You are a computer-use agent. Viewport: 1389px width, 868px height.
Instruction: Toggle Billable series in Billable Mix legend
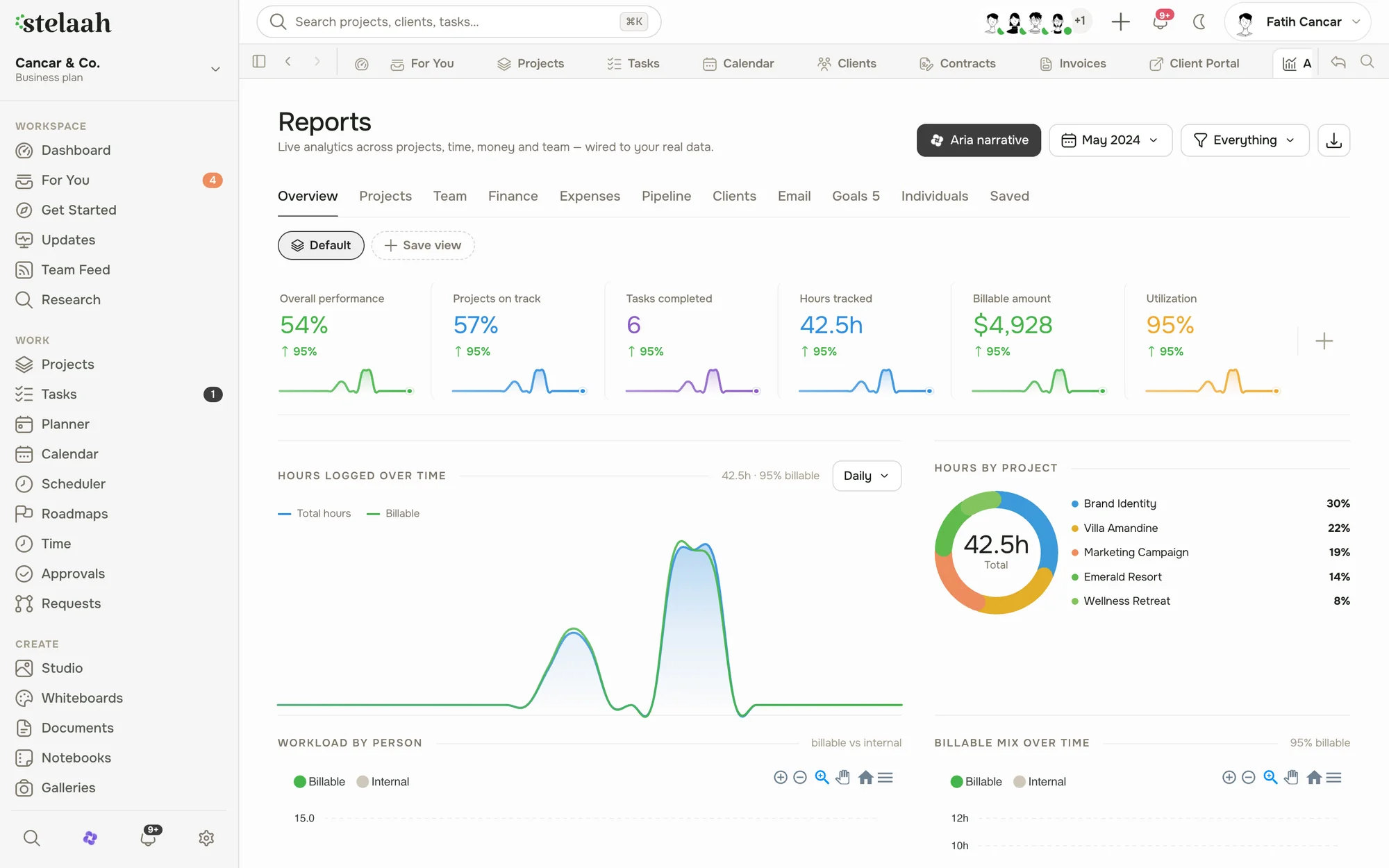[x=976, y=782]
